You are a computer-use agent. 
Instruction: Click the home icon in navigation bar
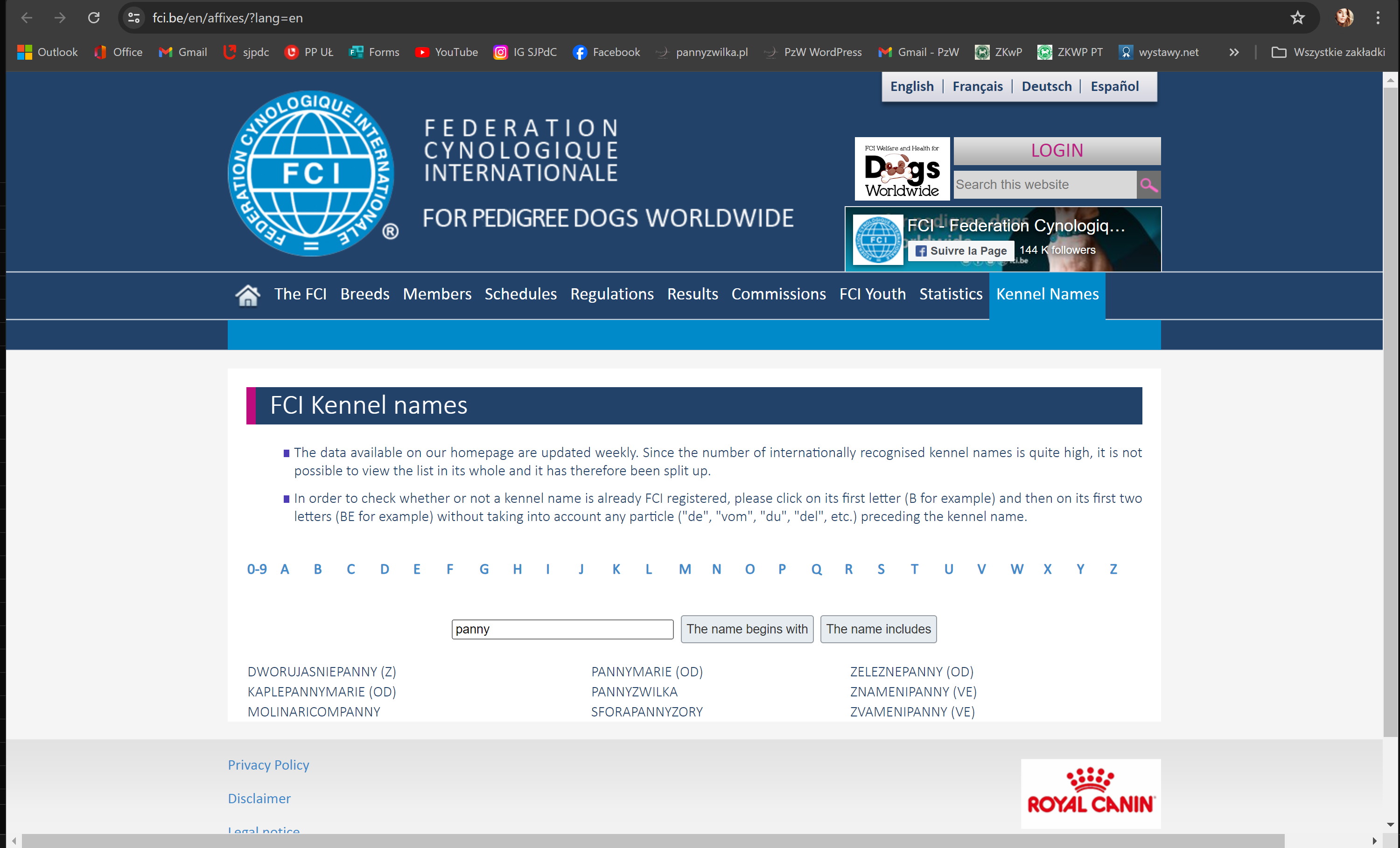click(x=247, y=295)
